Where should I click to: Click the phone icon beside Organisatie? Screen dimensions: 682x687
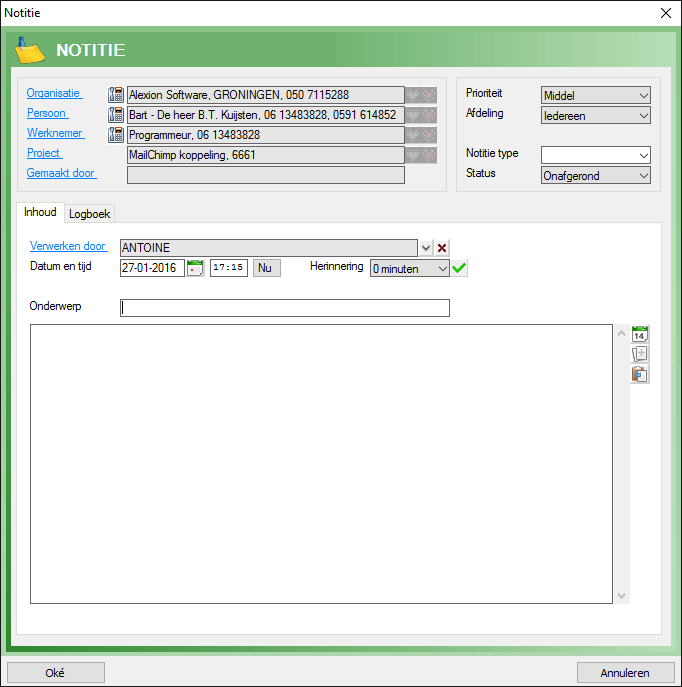pos(116,95)
